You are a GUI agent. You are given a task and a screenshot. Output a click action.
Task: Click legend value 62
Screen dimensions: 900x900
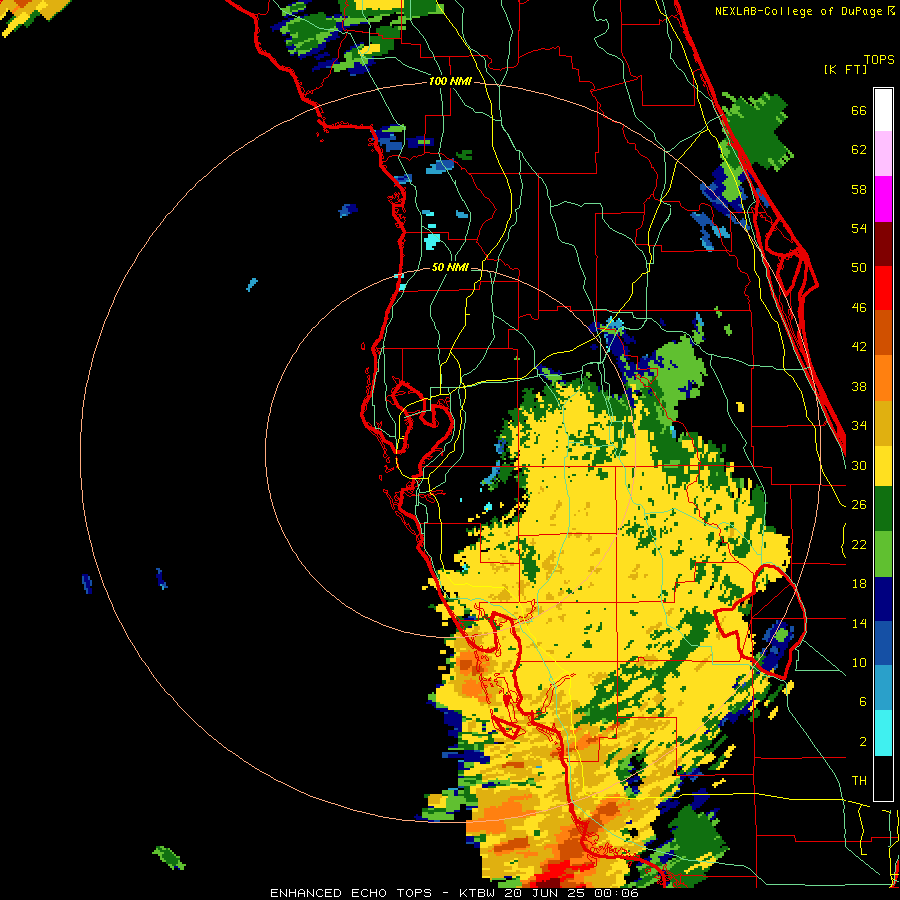coord(859,150)
